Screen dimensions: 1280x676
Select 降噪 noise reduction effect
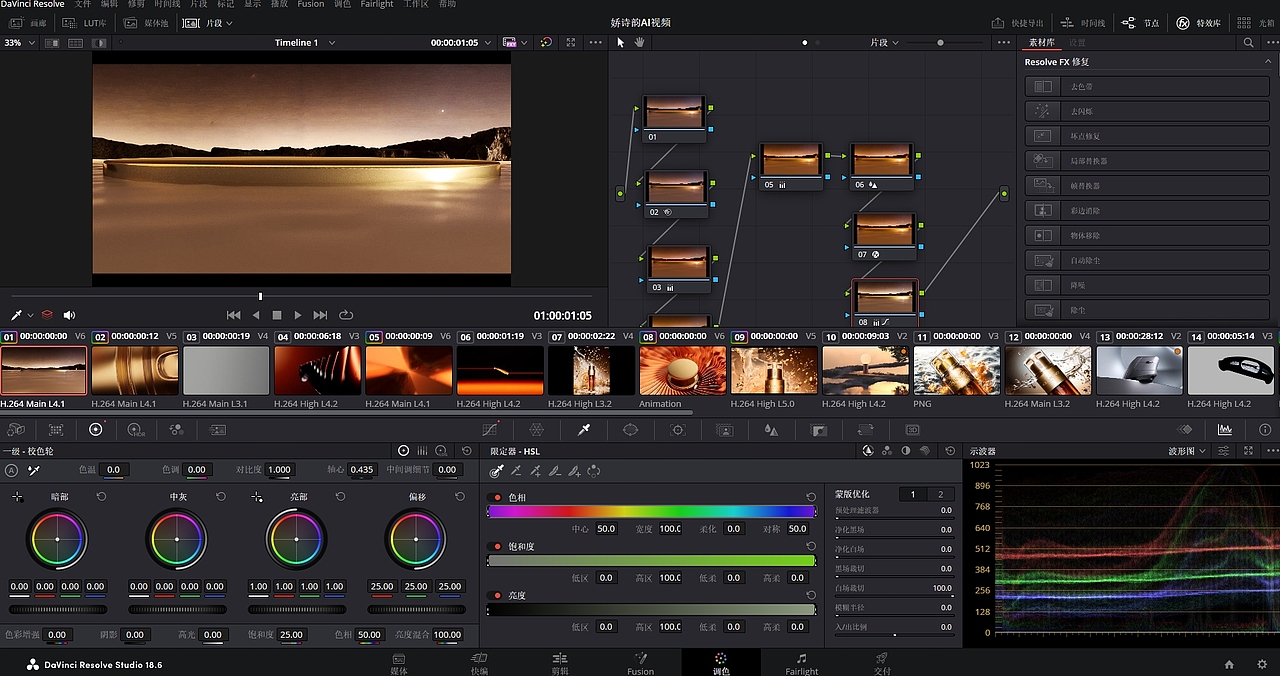tap(1147, 285)
